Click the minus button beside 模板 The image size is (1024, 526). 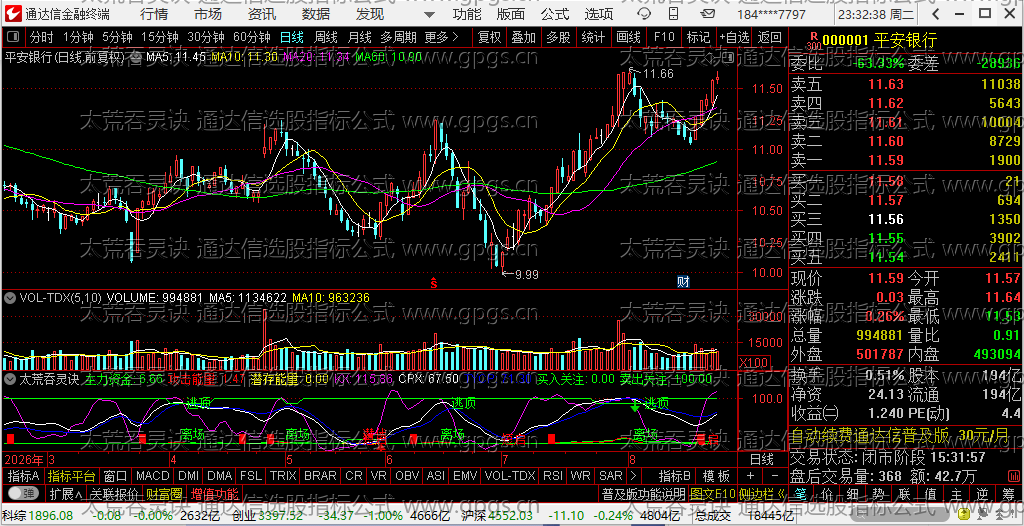pos(775,476)
